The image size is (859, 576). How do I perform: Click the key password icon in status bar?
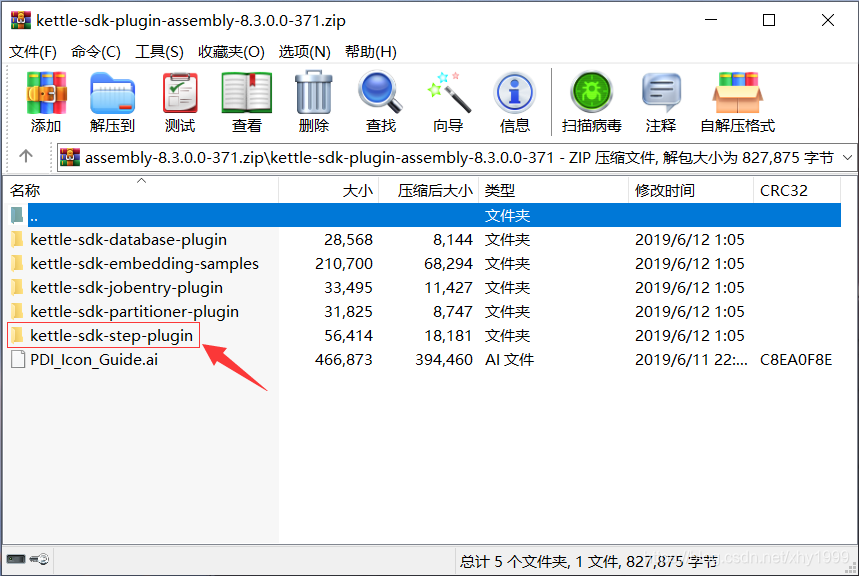(39, 559)
